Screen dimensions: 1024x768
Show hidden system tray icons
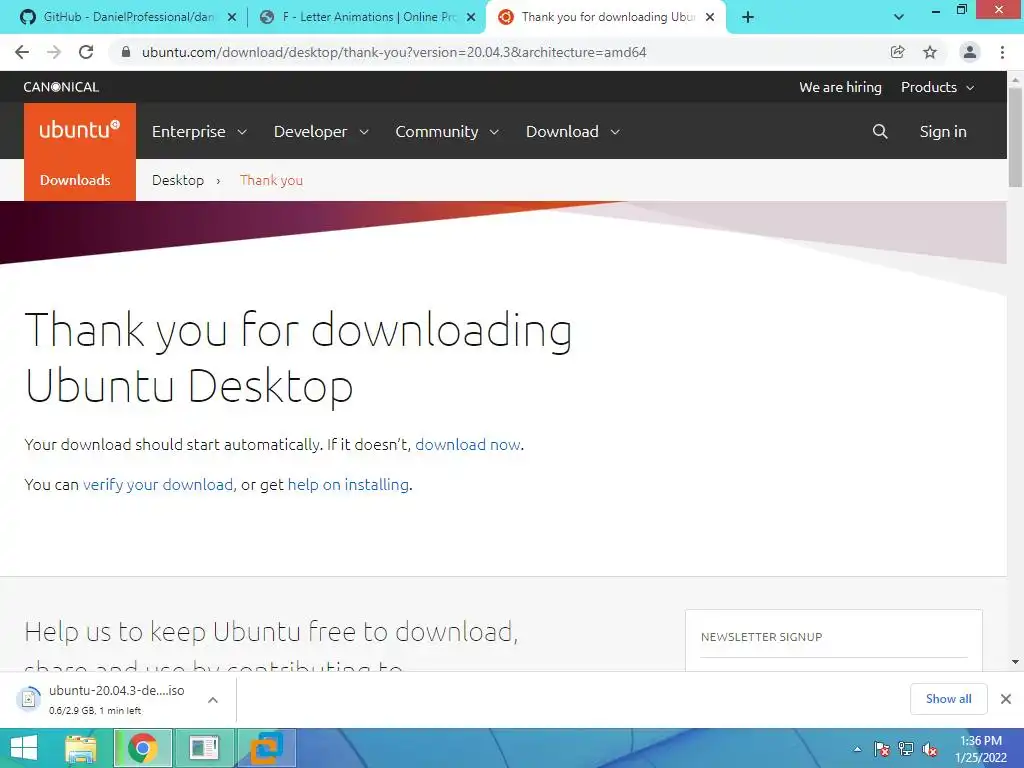857,749
